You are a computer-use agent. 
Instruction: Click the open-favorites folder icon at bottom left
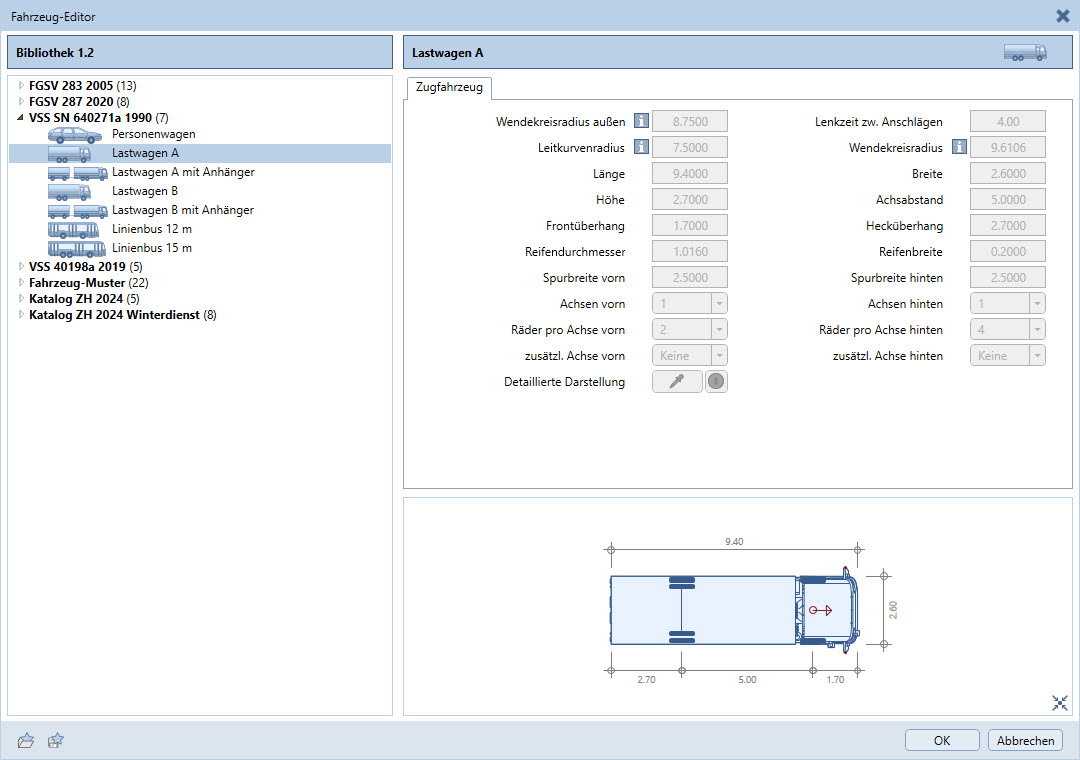pos(27,741)
